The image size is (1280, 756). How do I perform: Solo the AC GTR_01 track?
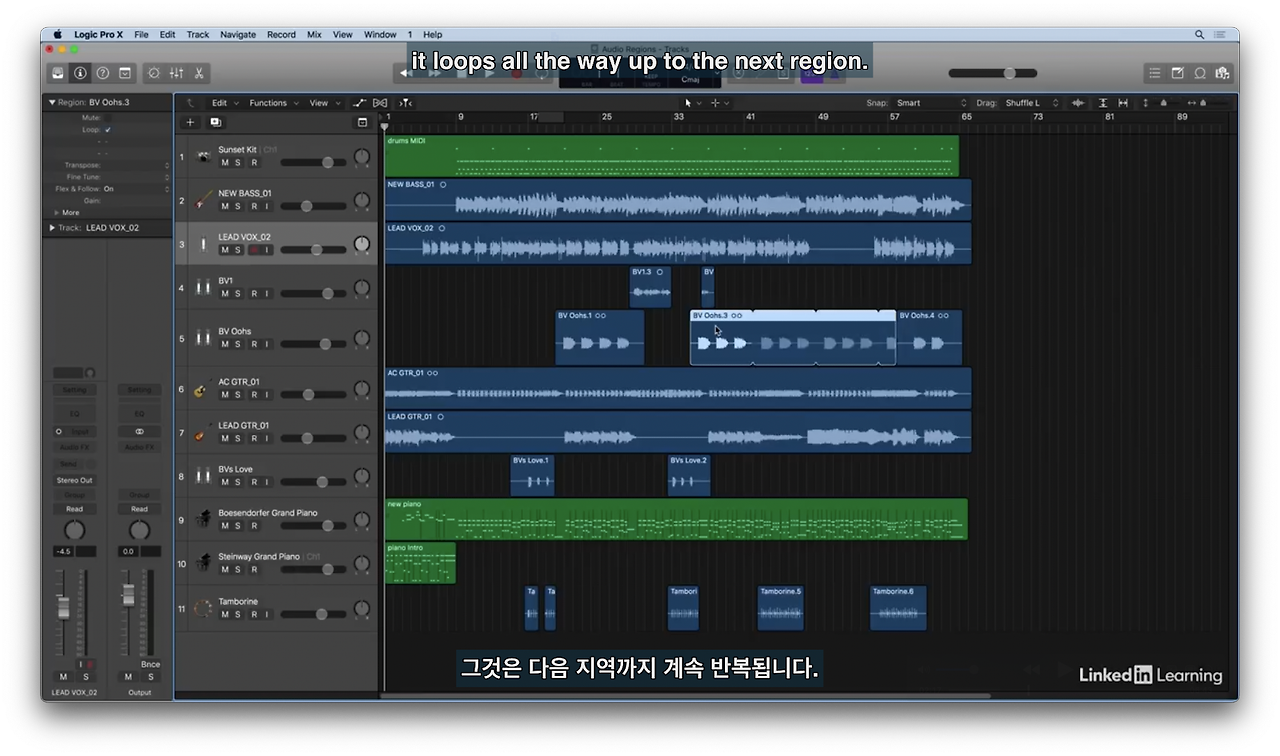[239, 395]
